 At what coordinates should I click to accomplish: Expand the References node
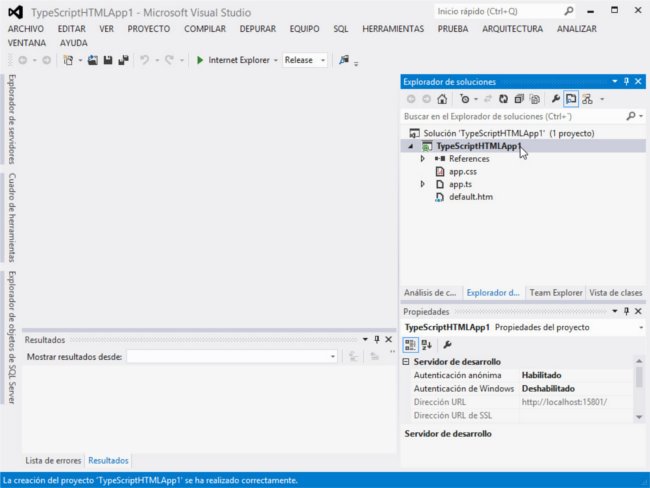pos(422,159)
